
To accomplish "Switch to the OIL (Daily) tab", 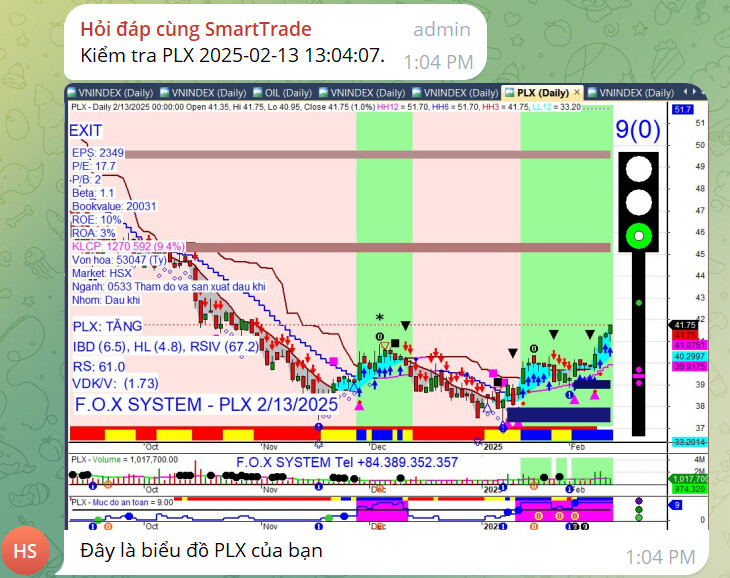I will pyautogui.click(x=283, y=93).
